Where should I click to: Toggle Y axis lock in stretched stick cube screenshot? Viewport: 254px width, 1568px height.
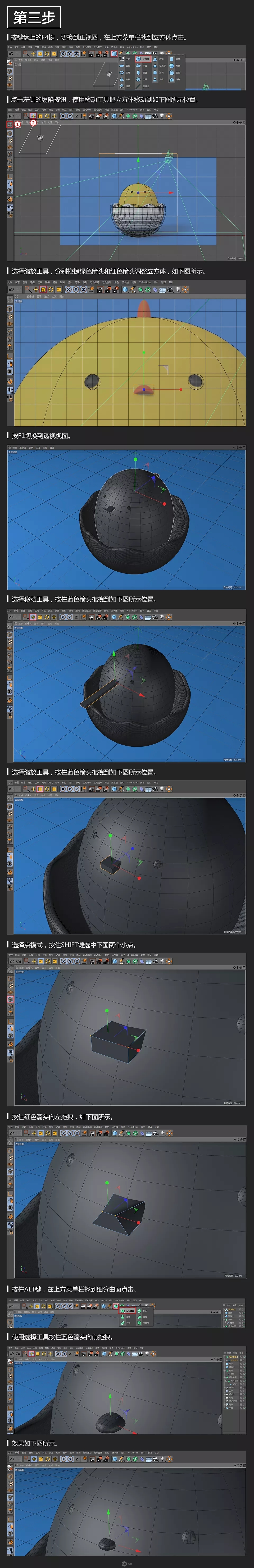(69, 617)
